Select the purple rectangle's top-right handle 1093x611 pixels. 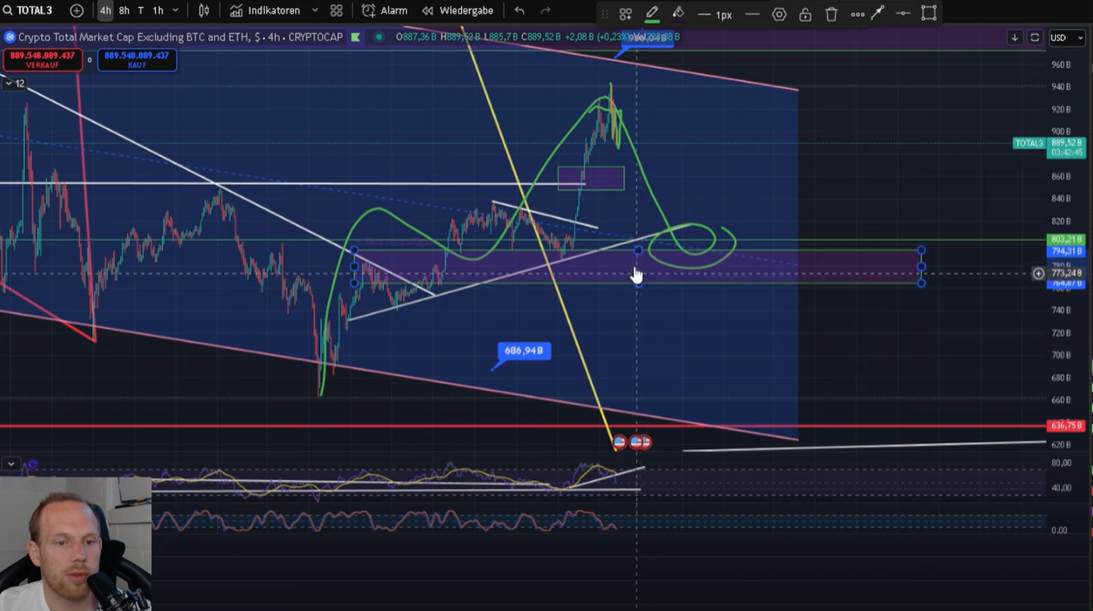coord(922,250)
